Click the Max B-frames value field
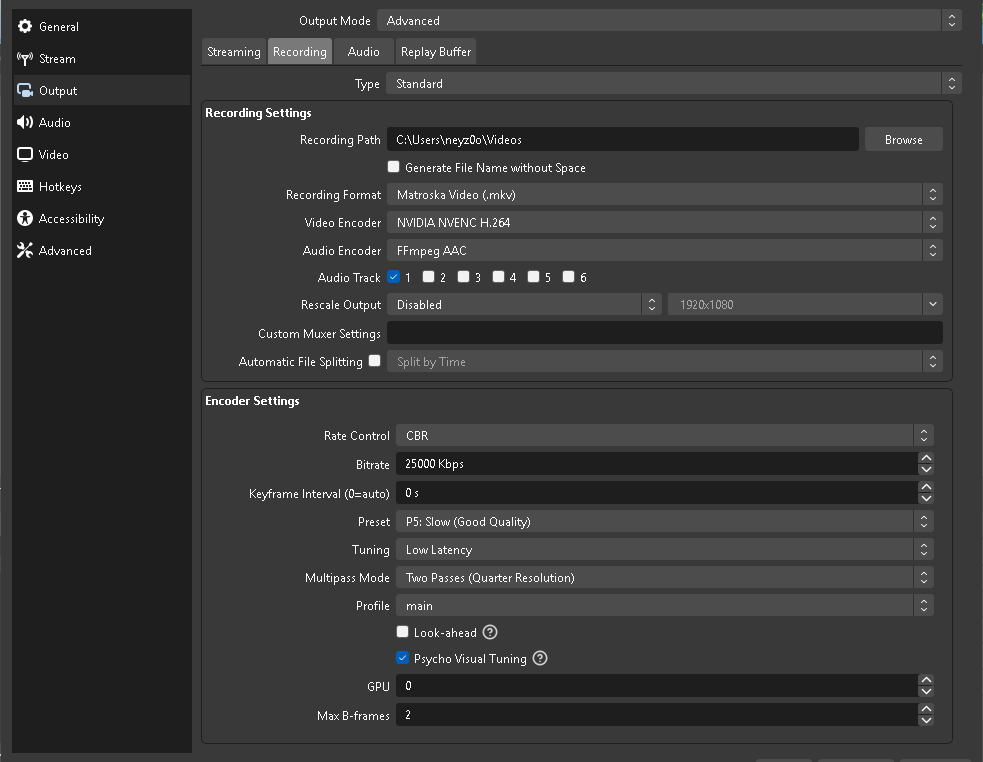This screenshot has width=983, height=762. point(657,714)
